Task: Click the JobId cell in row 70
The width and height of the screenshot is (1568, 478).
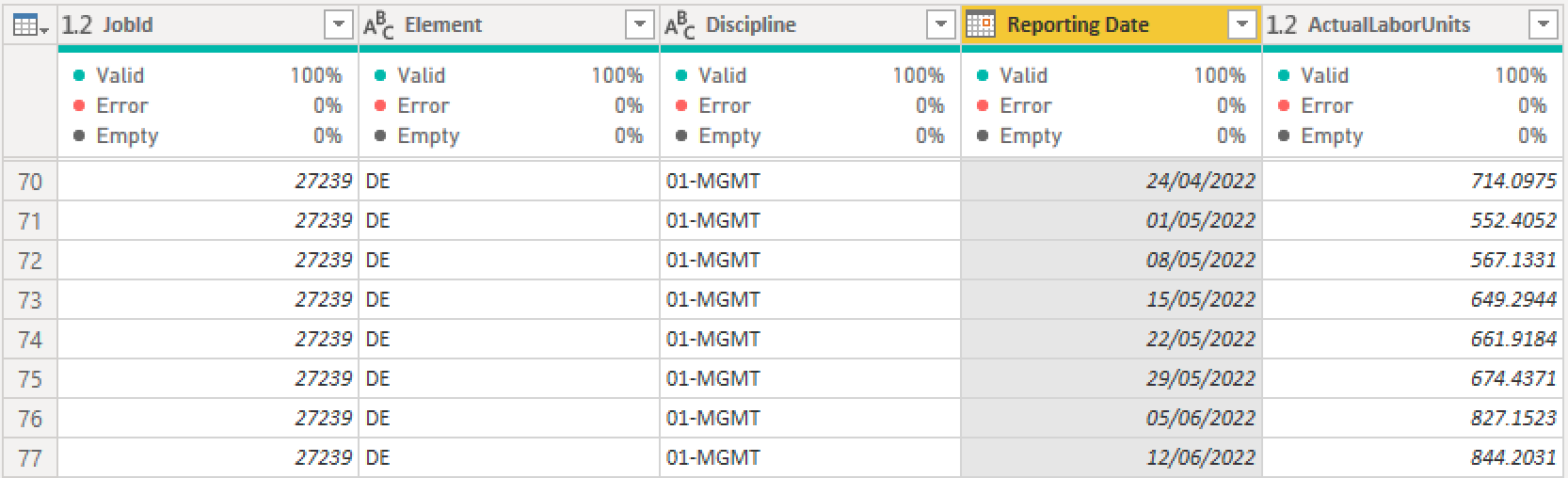Action: [208, 181]
